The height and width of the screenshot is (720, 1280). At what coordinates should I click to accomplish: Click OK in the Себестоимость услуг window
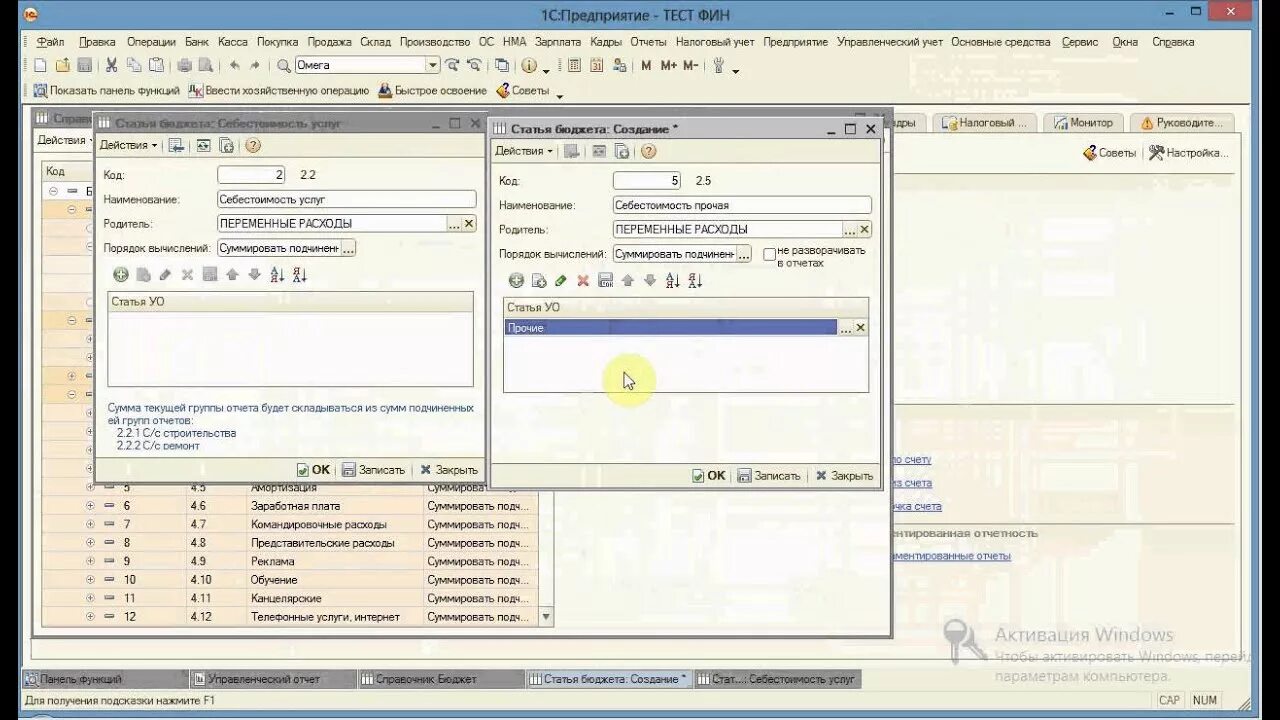[x=313, y=470]
